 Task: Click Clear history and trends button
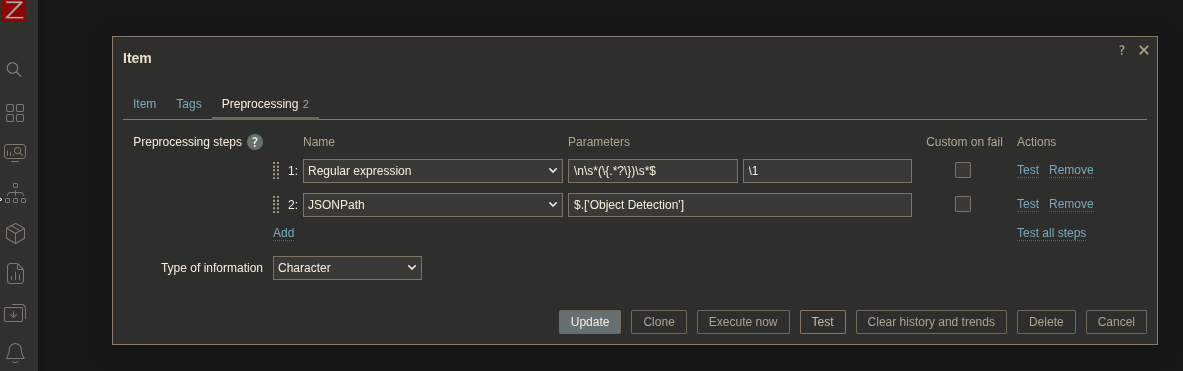tap(931, 322)
